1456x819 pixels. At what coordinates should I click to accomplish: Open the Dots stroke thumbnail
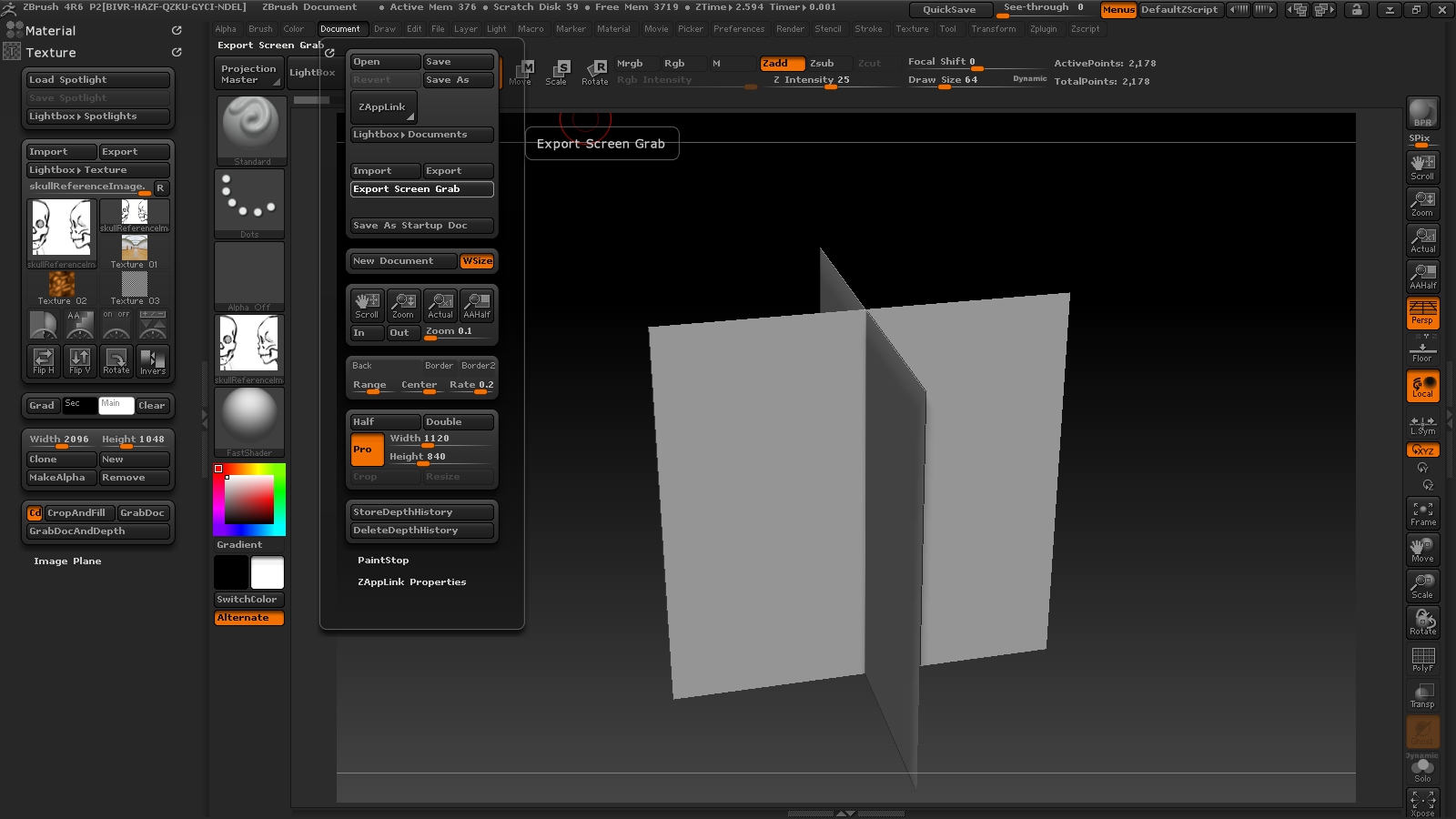(250, 204)
